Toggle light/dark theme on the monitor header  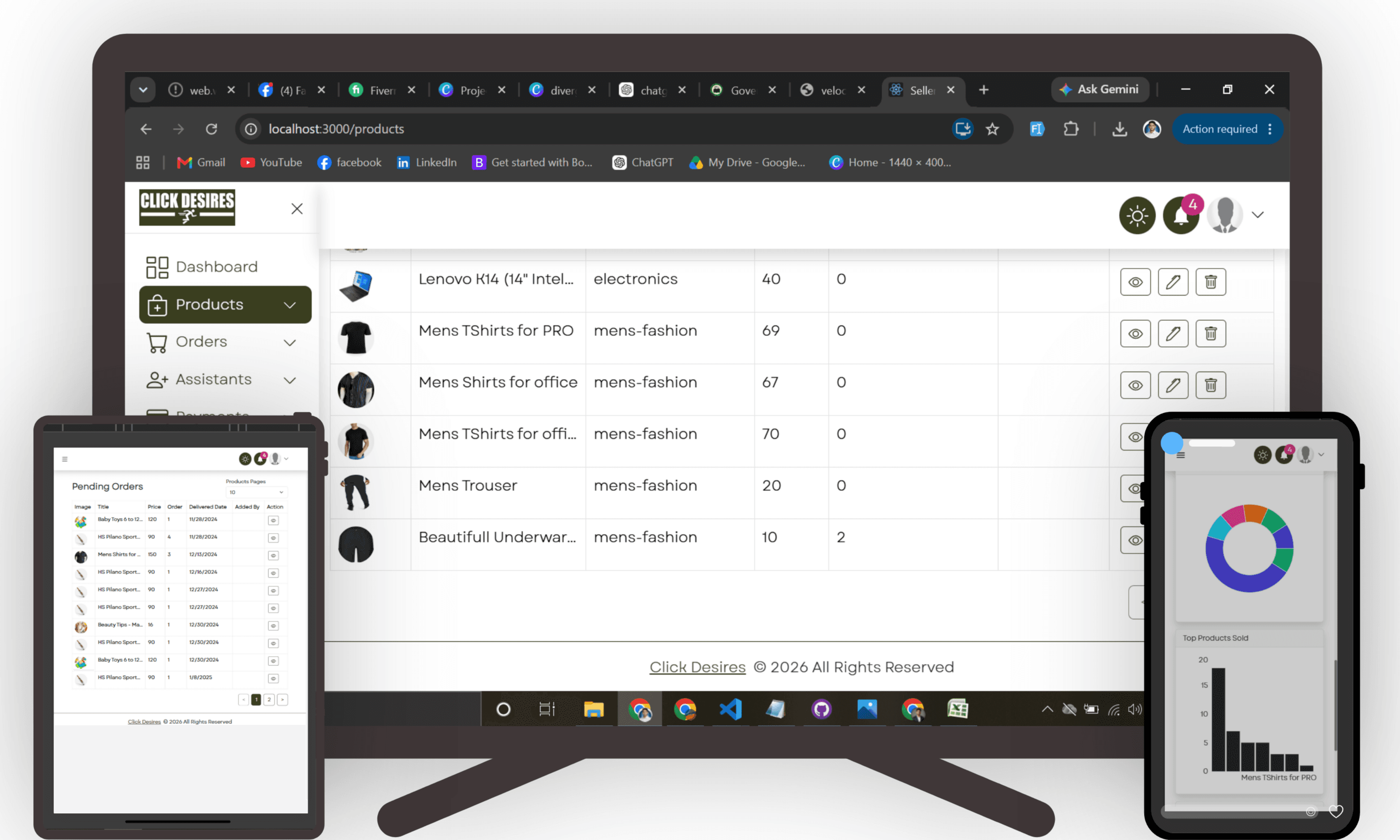coord(1137,215)
